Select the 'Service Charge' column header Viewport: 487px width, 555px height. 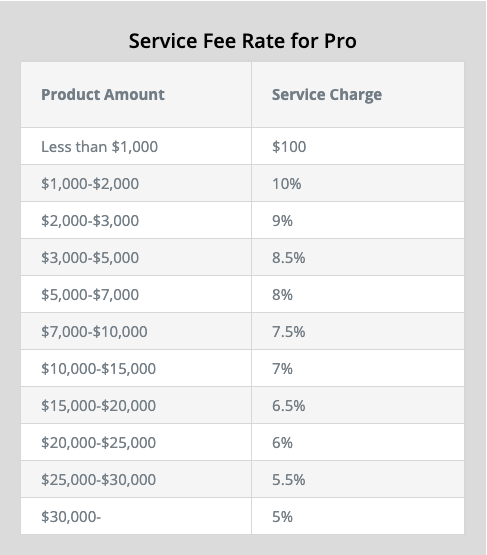pos(327,95)
